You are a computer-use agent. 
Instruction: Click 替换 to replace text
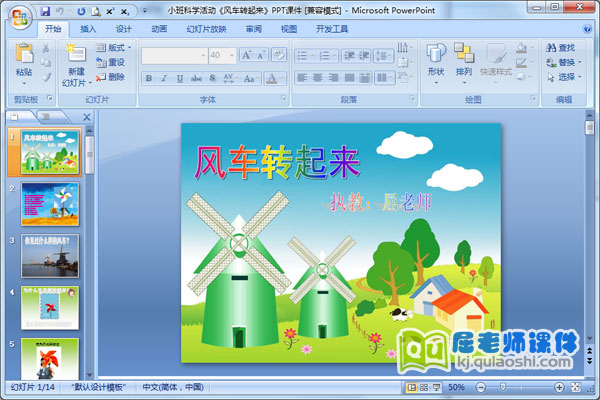tap(564, 62)
